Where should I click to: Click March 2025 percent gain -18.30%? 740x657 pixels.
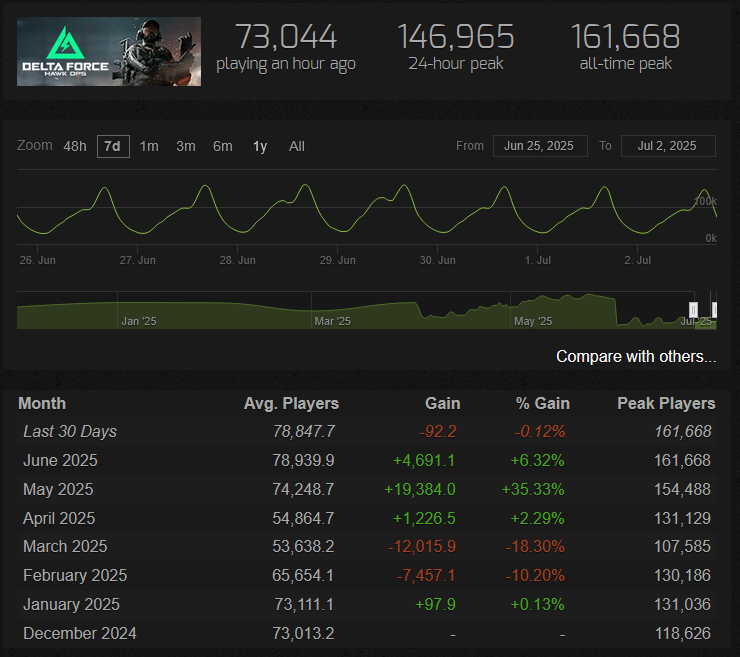click(535, 547)
